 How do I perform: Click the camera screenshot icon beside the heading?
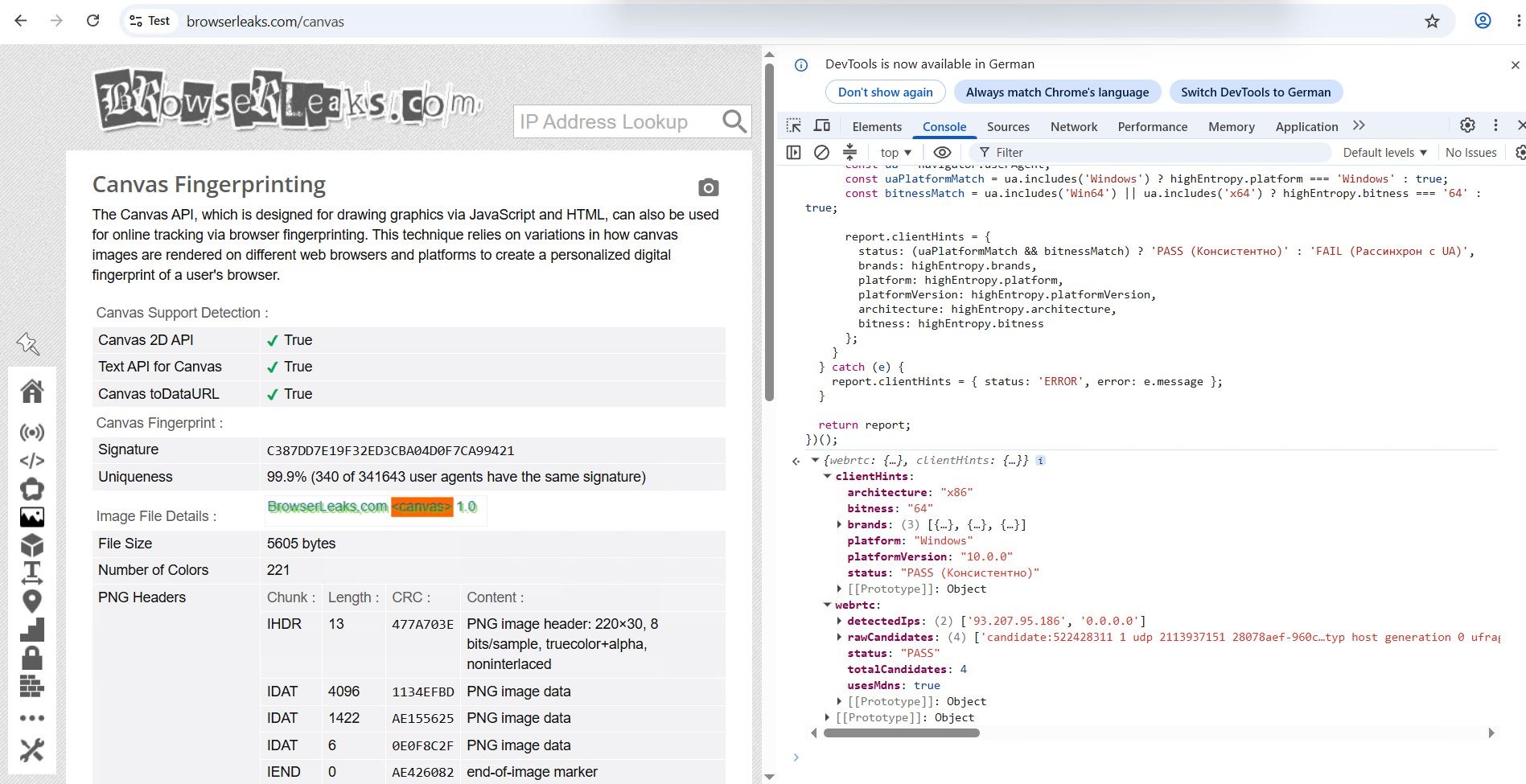[x=708, y=187]
